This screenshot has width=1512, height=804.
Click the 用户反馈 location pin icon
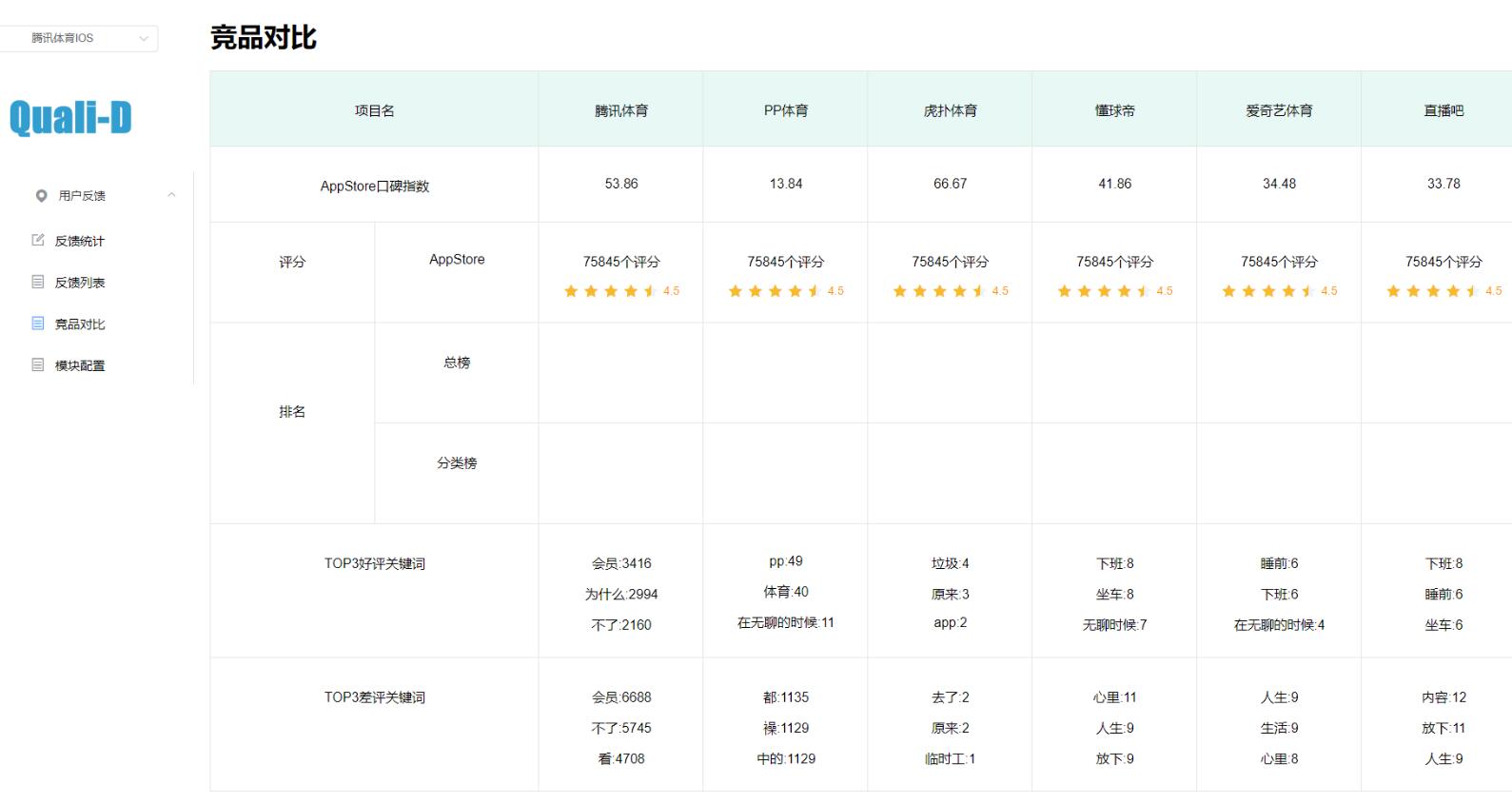click(41, 196)
